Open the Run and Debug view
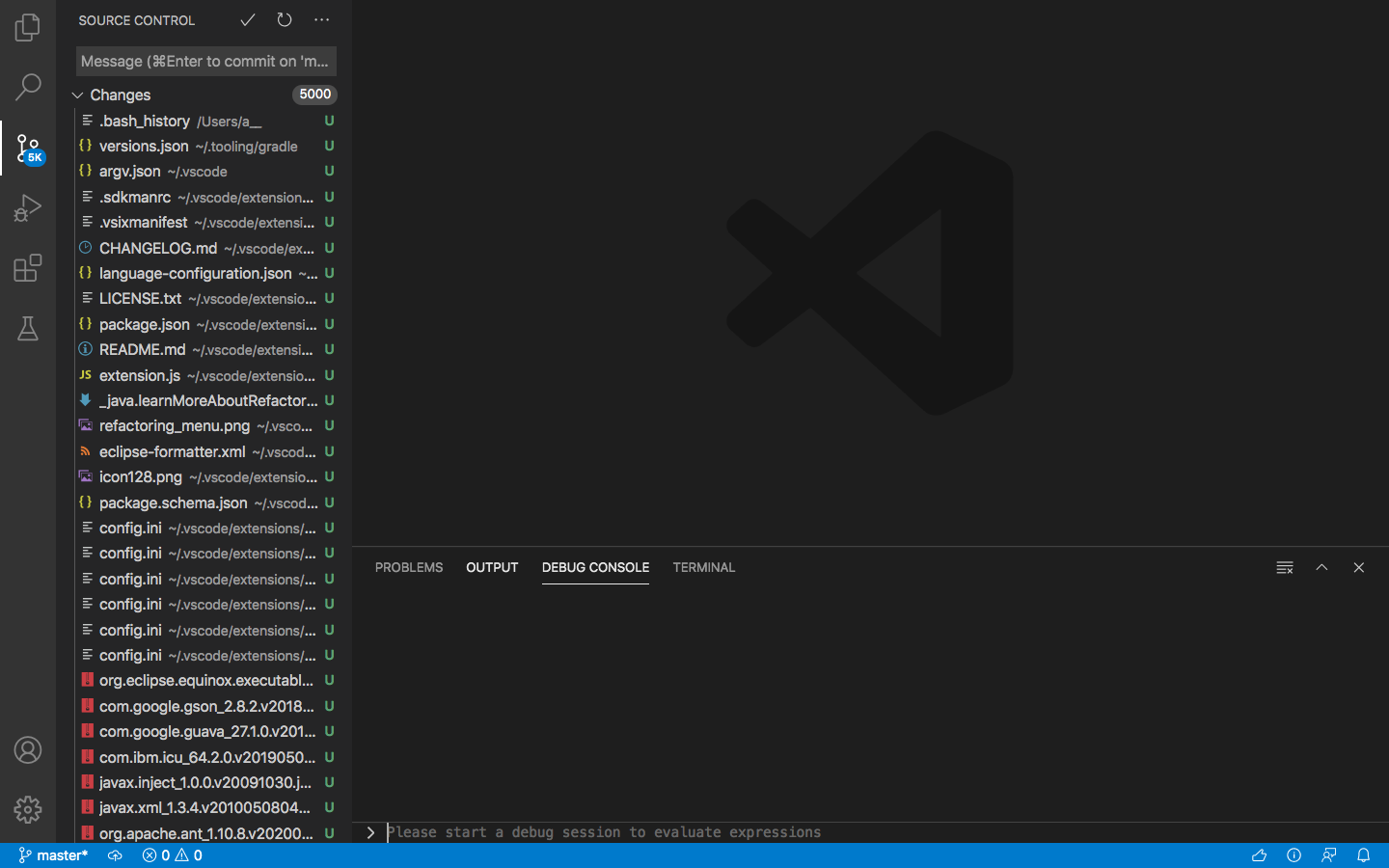This screenshot has width=1389, height=868. pyautogui.click(x=27, y=207)
